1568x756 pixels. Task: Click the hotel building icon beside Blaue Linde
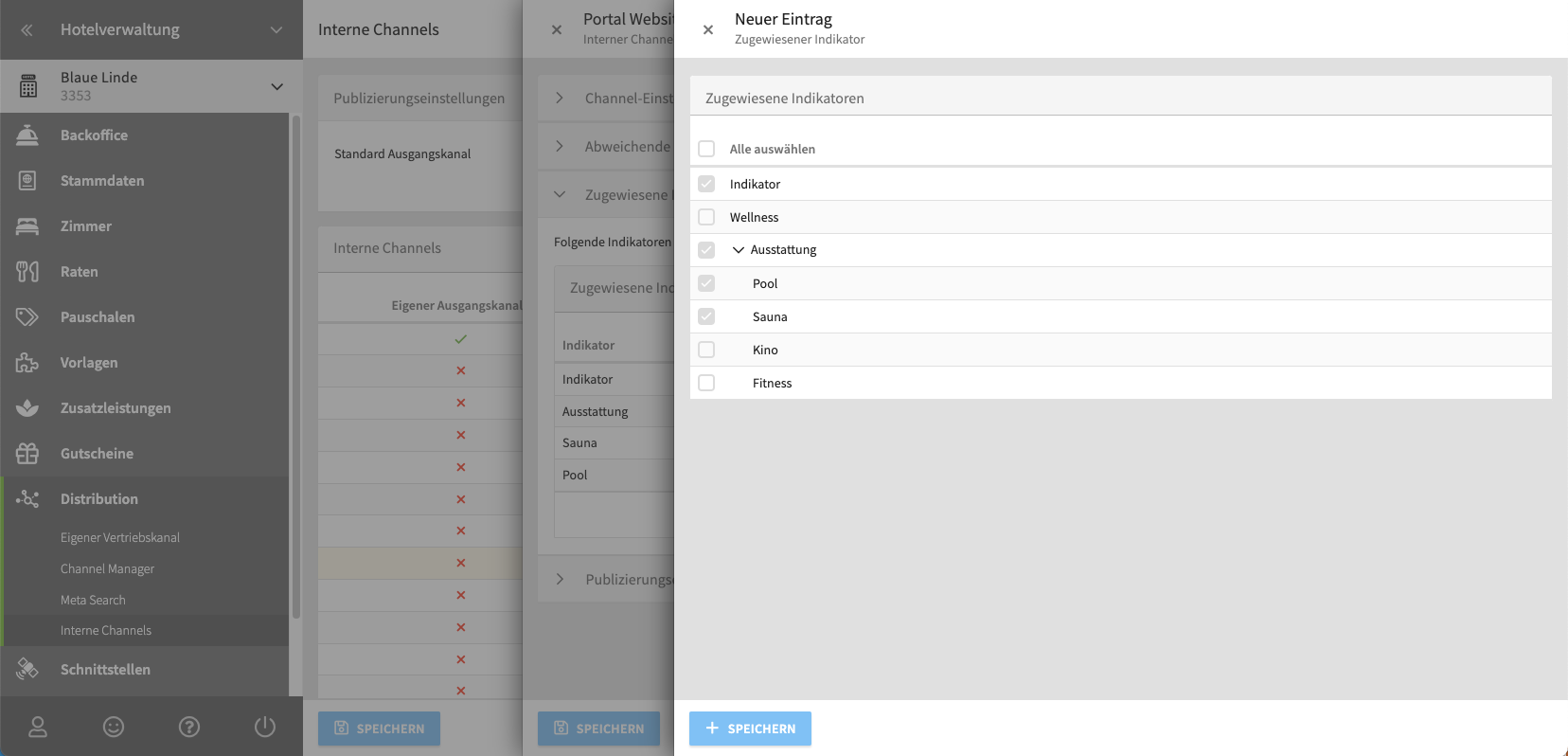pos(28,86)
